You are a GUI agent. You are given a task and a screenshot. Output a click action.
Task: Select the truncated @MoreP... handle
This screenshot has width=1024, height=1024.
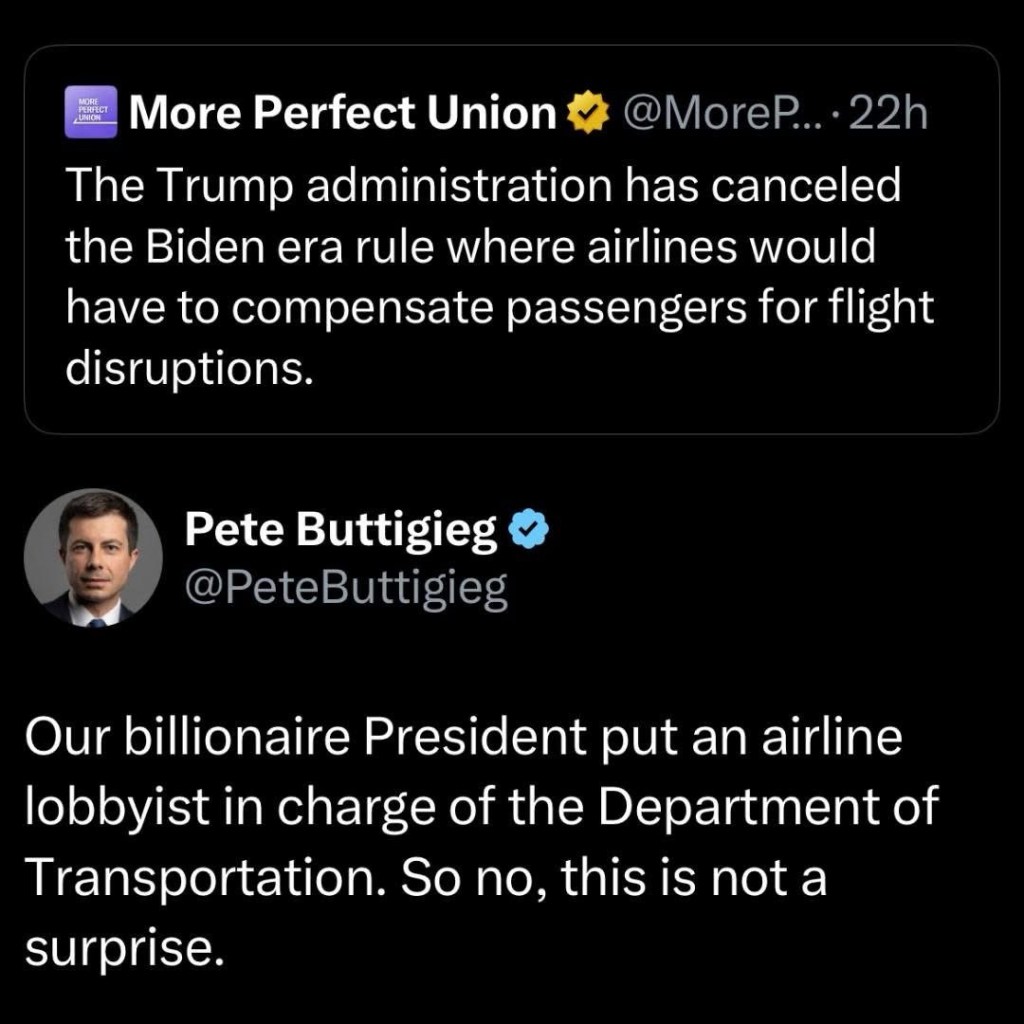pos(718,115)
